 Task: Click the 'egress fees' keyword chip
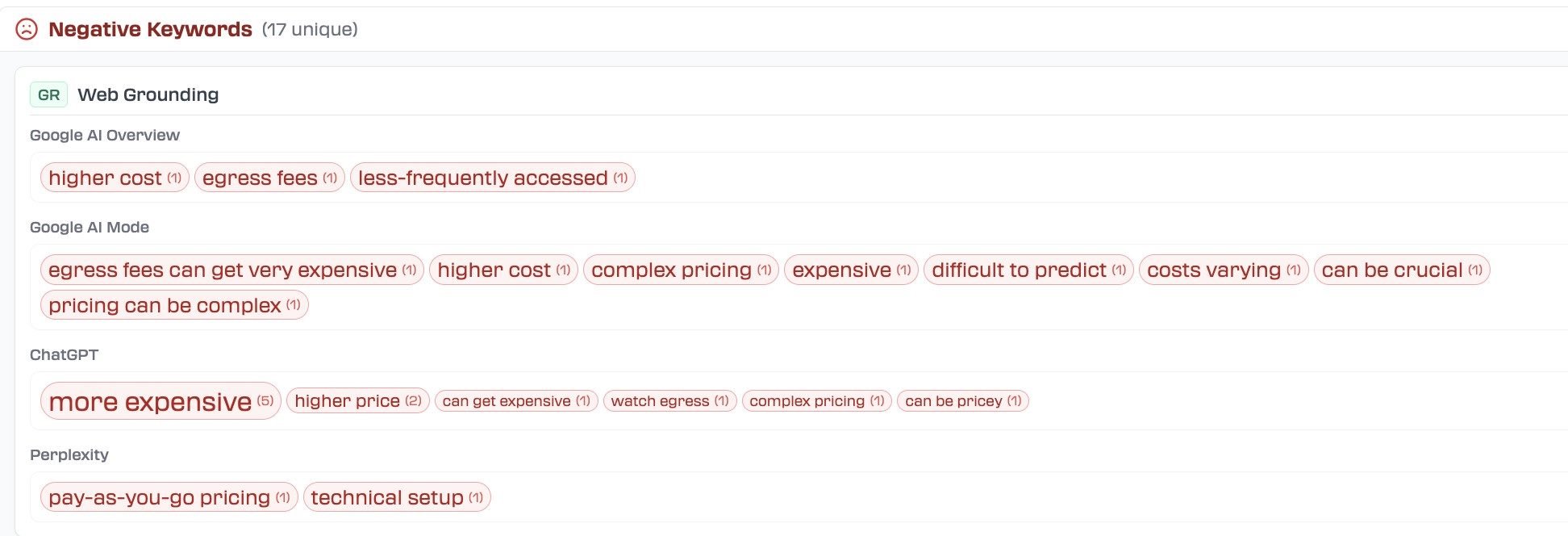269,178
